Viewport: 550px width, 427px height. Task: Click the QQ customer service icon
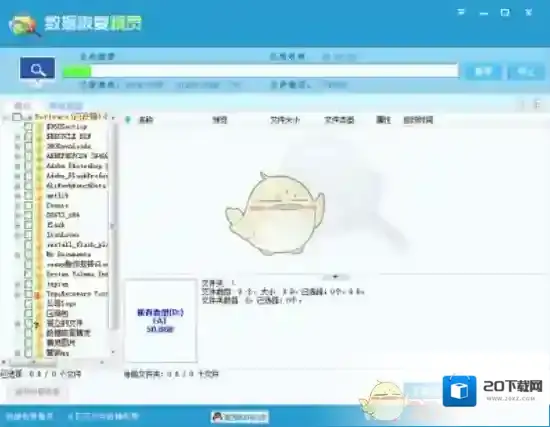coord(217,417)
